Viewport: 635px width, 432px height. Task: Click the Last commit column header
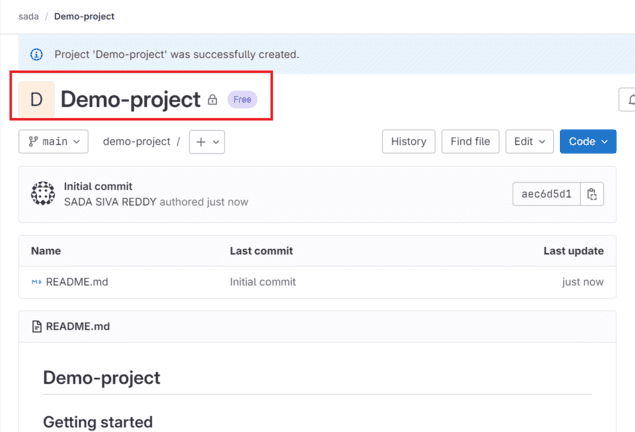[261, 251]
